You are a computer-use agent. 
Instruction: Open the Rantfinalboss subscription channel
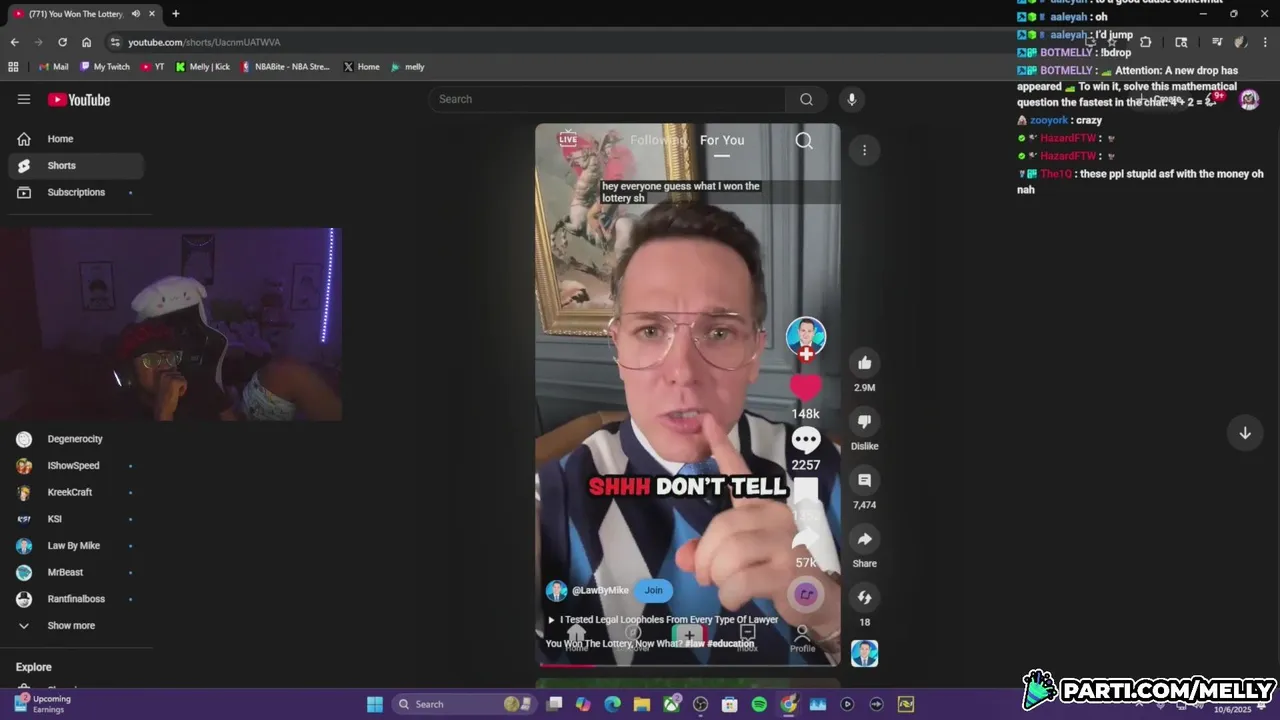76,599
